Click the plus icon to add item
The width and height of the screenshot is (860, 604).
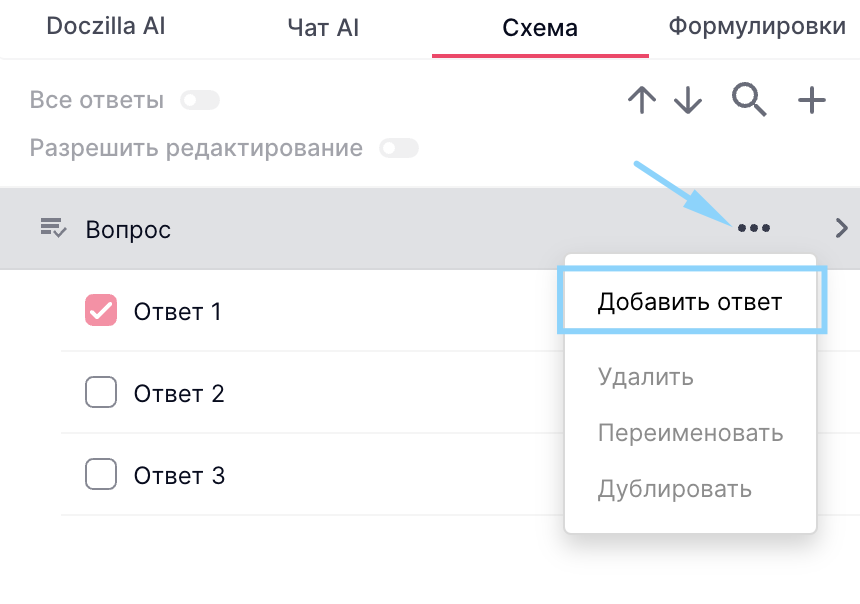pyautogui.click(x=812, y=99)
